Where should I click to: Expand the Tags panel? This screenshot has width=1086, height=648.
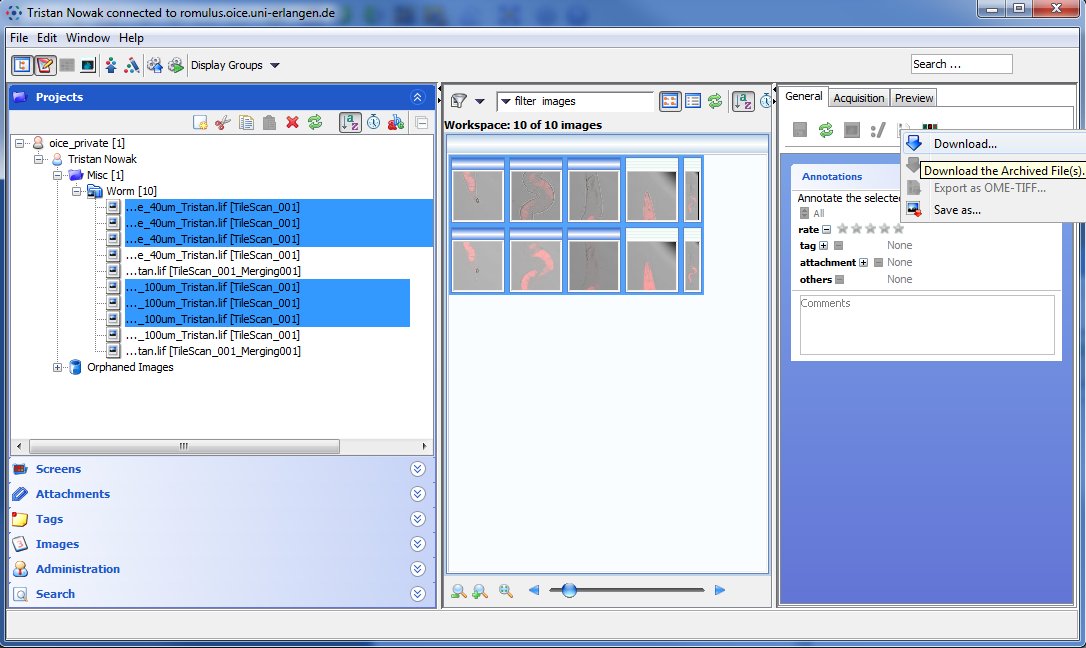(417, 519)
